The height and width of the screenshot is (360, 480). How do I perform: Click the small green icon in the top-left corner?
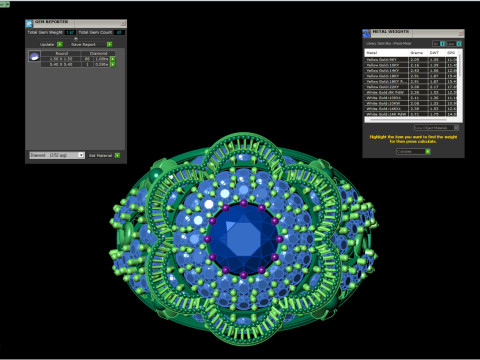pos(5,4)
